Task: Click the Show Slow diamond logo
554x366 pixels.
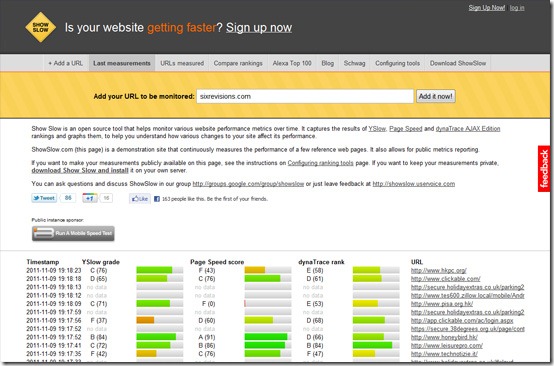Action: tap(41, 27)
